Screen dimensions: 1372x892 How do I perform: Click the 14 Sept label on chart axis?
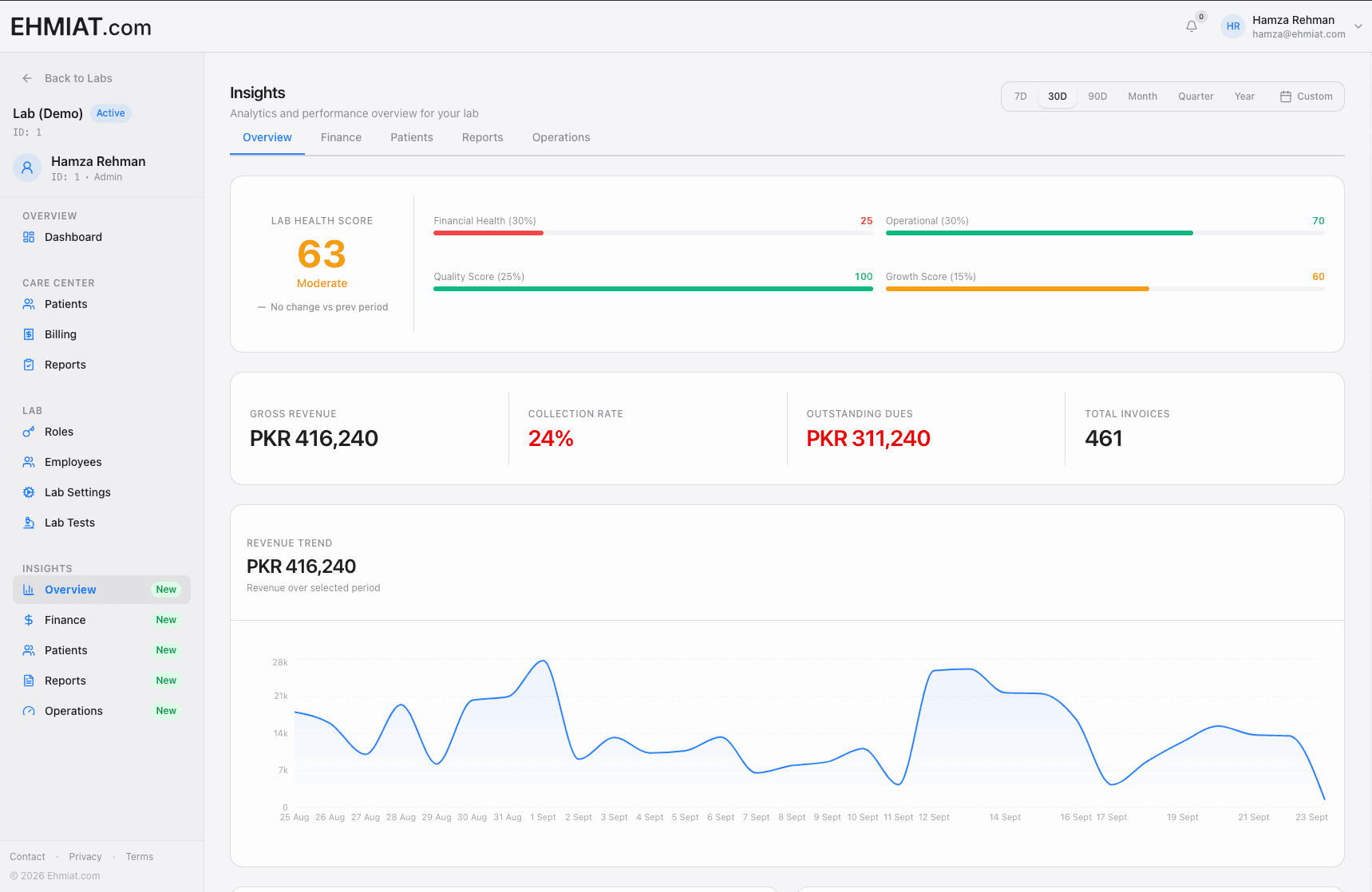click(1005, 817)
